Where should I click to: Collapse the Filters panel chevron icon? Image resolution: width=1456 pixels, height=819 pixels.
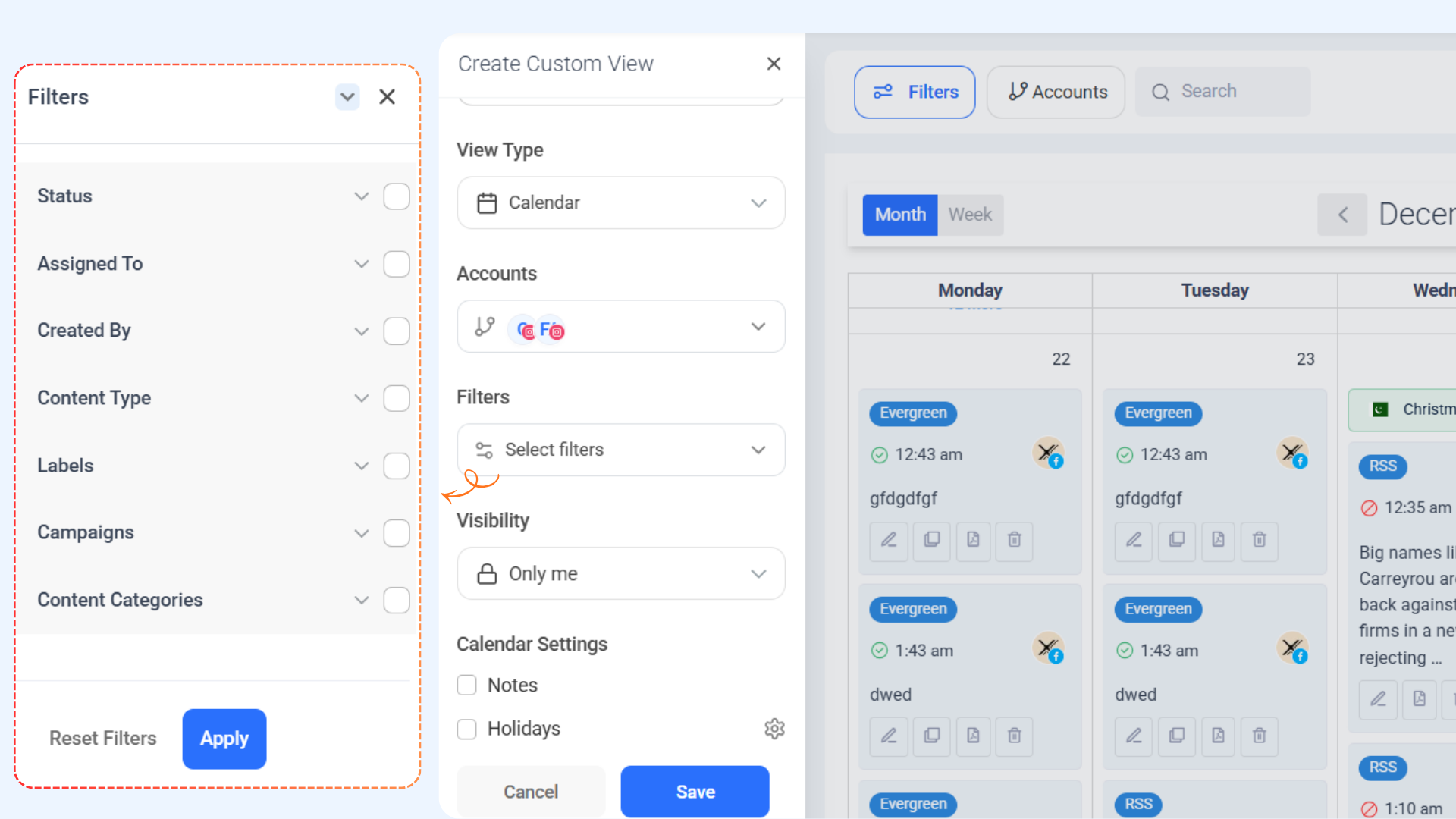pos(347,97)
